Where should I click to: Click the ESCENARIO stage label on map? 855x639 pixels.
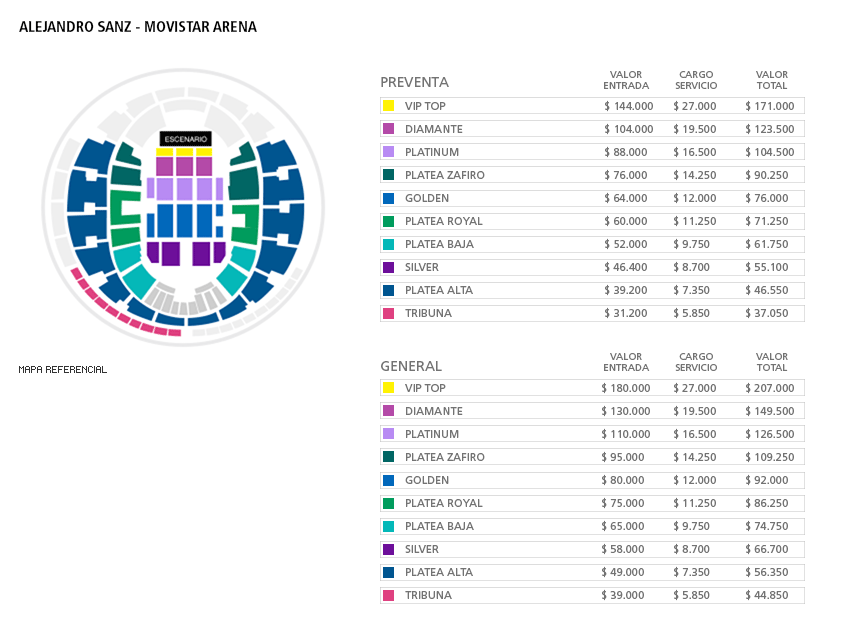(185, 139)
